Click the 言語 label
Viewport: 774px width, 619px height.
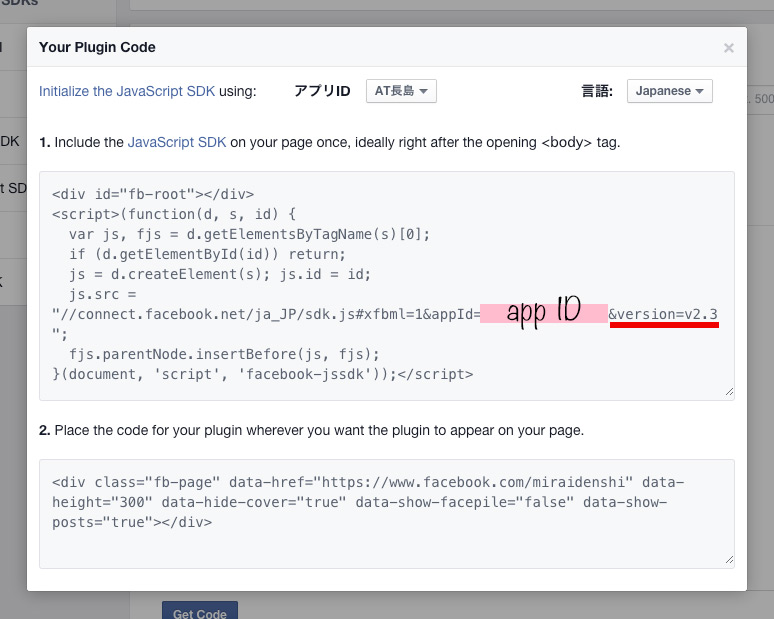tap(596, 91)
